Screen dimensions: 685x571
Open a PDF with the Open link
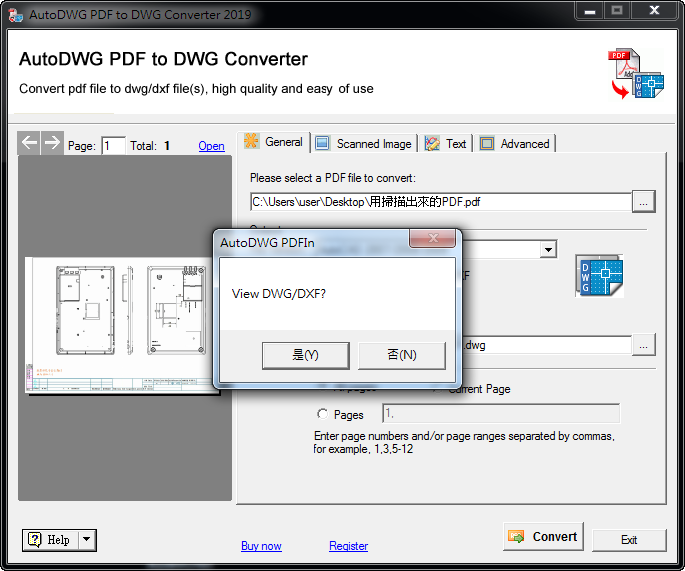coord(211,146)
